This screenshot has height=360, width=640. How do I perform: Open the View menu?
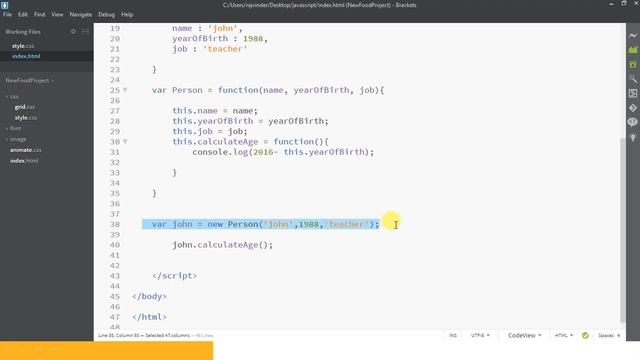click(57, 14)
